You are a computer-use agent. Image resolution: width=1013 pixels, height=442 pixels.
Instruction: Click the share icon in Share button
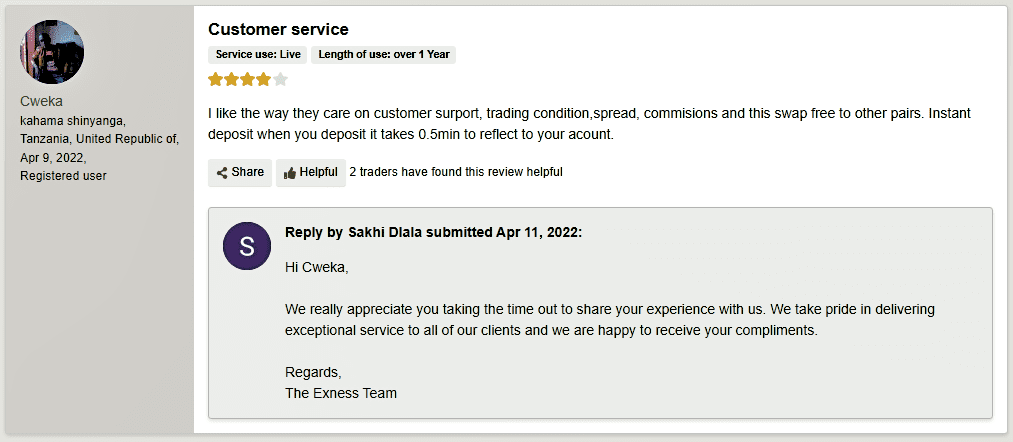point(222,173)
